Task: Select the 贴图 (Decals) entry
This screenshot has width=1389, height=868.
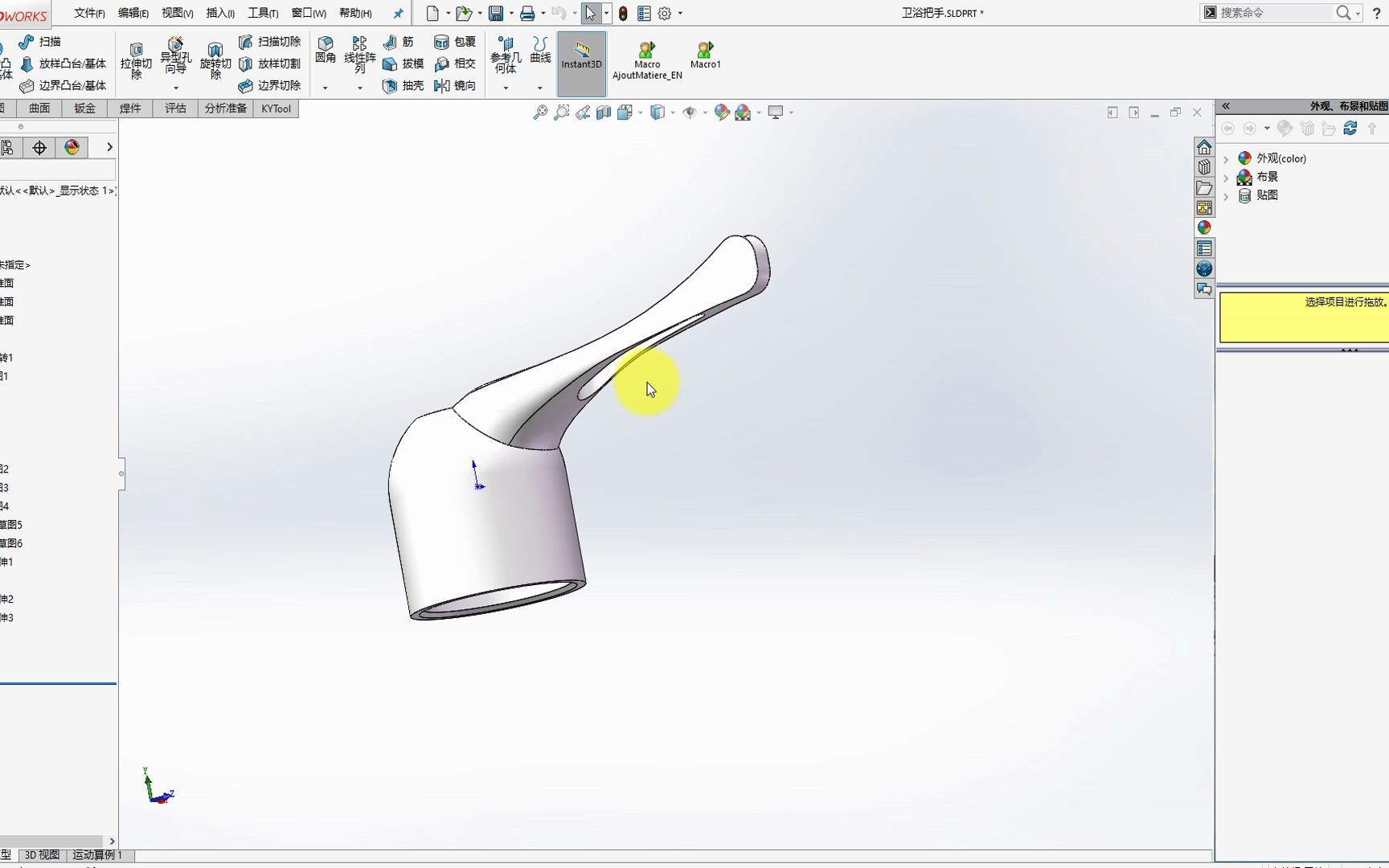Action: (x=1267, y=195)
